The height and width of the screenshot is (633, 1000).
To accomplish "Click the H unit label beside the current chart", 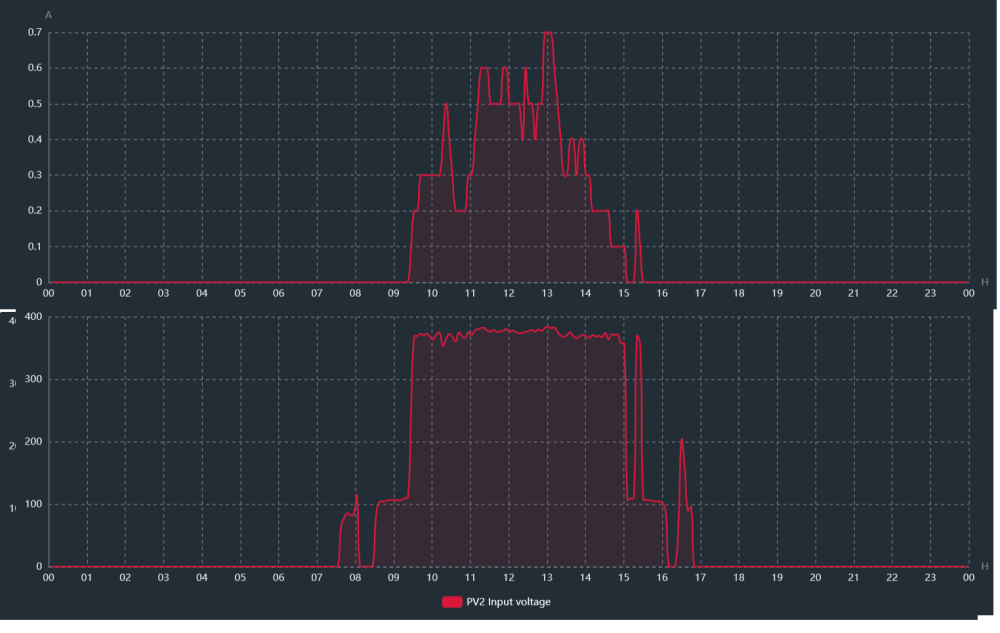I will coord(985,282).
